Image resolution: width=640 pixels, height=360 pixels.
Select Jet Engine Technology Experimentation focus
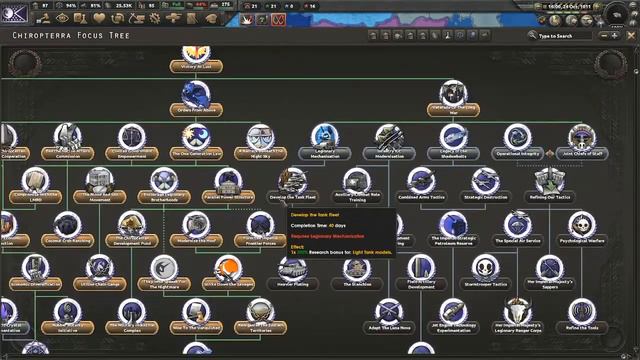coord(453,316)
